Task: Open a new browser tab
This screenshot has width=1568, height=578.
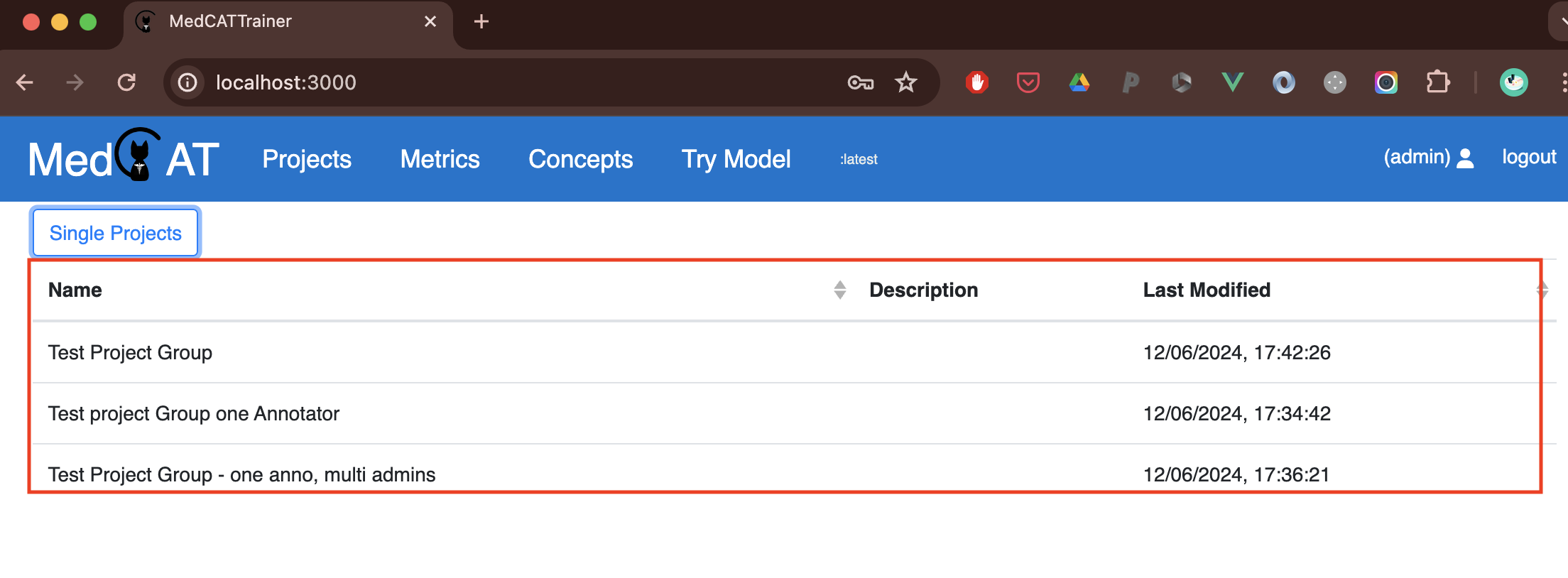Action: (x=481, y=21)
